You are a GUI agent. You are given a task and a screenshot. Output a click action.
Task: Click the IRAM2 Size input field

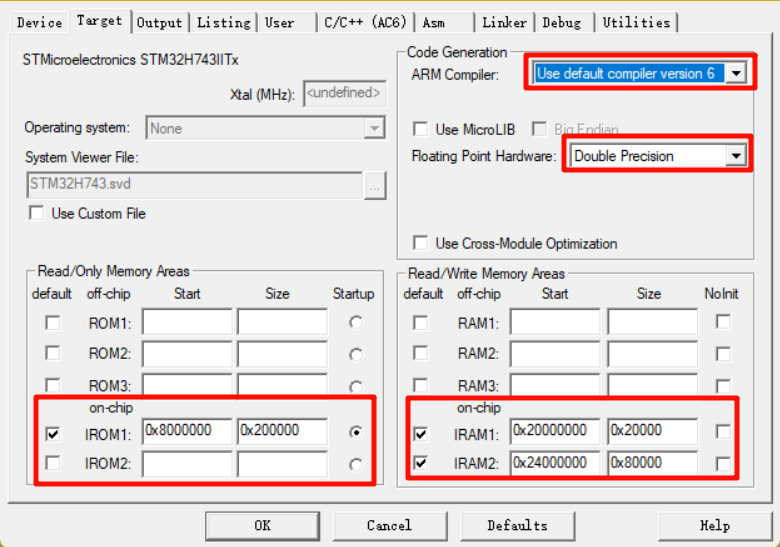(x=651, y=463)
